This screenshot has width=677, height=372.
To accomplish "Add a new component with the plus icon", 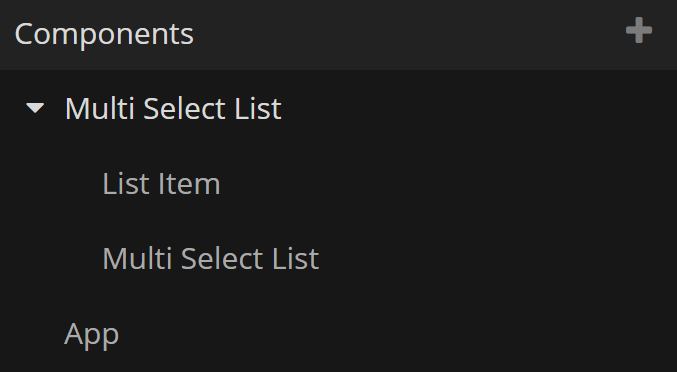I will (x=639, y=31).
